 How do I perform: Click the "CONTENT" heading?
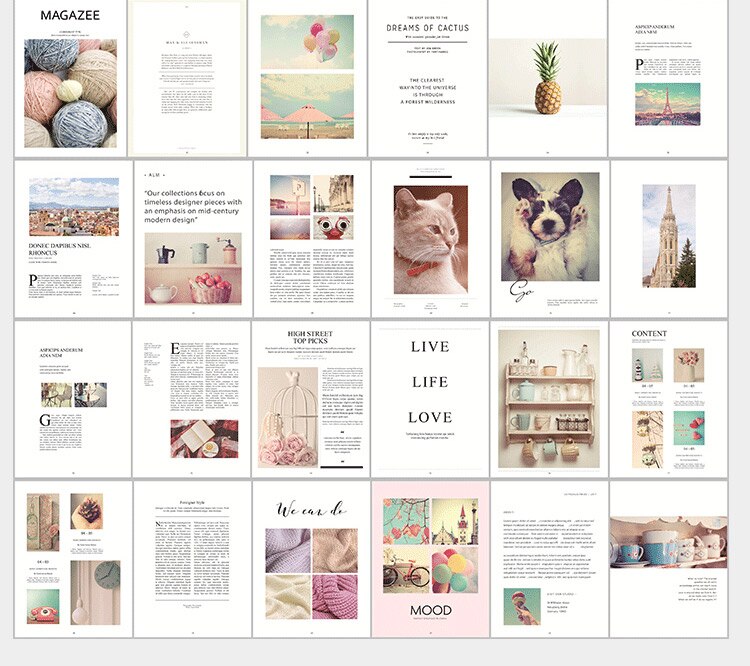[649, 333]
